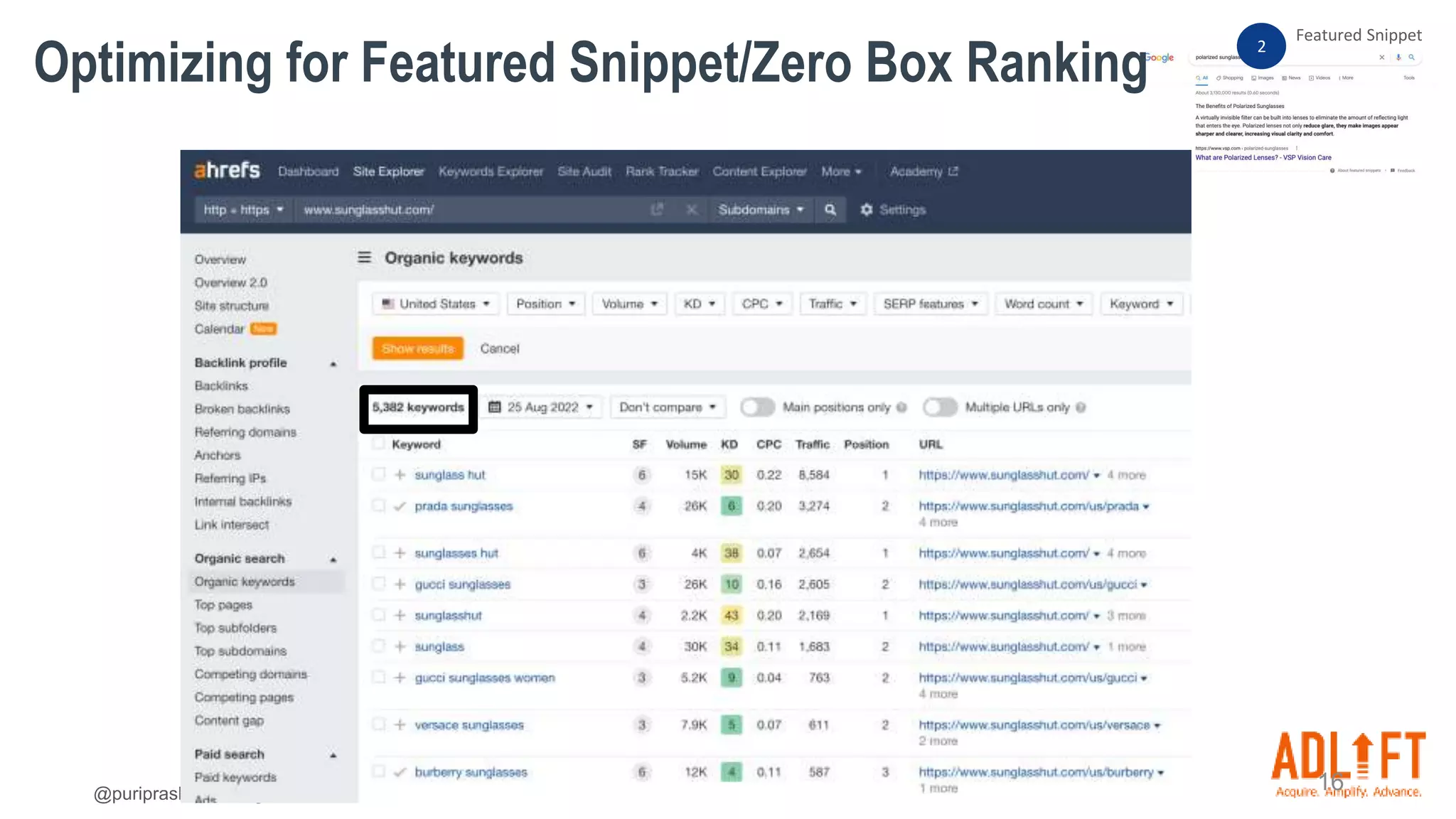Viewport: 1456px width, 819px height.
Task: Click plus icon next to sunglass hut
Action: point(400,474)
